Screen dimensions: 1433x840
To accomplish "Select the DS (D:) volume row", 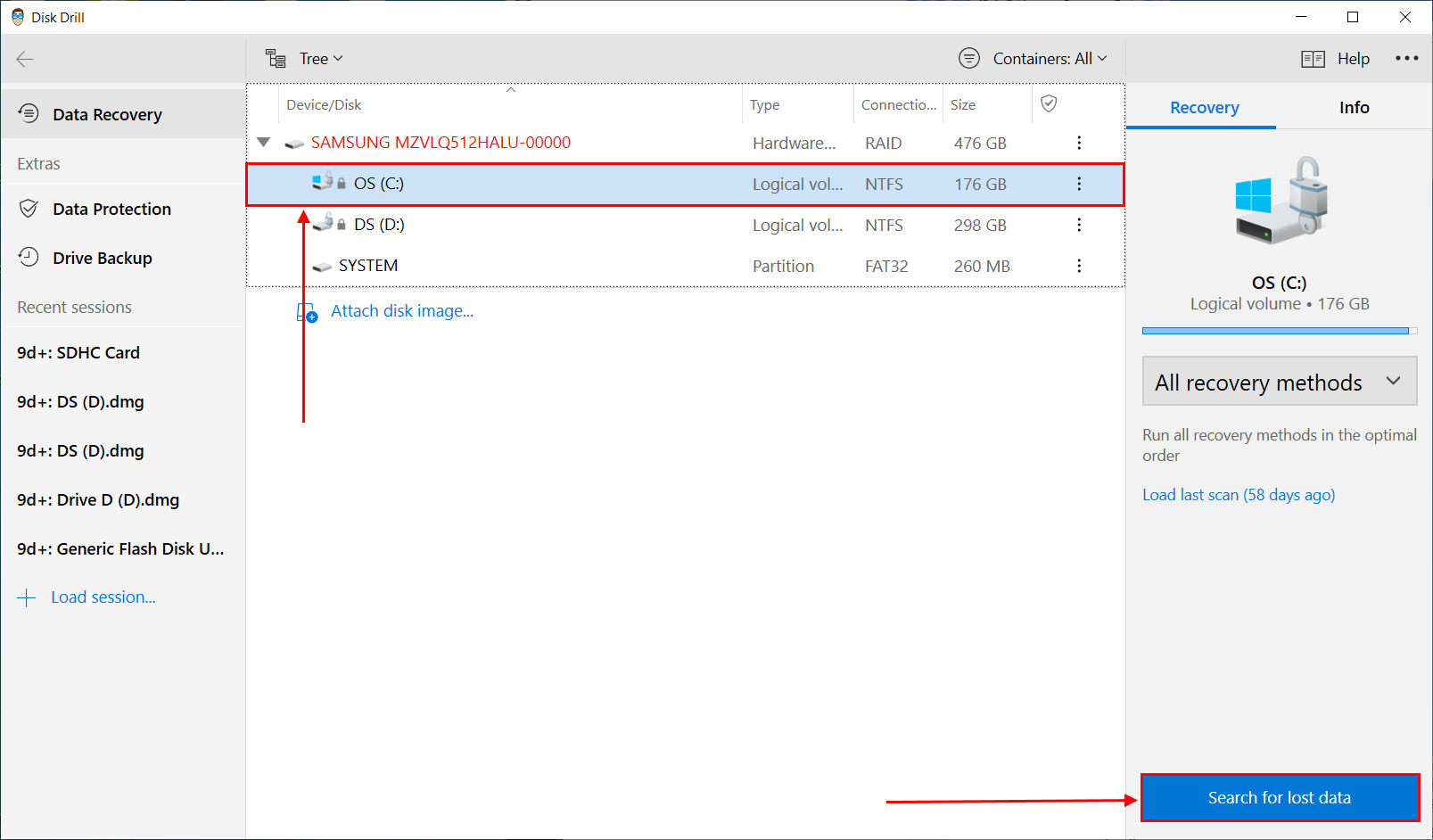I will [685, 225].
